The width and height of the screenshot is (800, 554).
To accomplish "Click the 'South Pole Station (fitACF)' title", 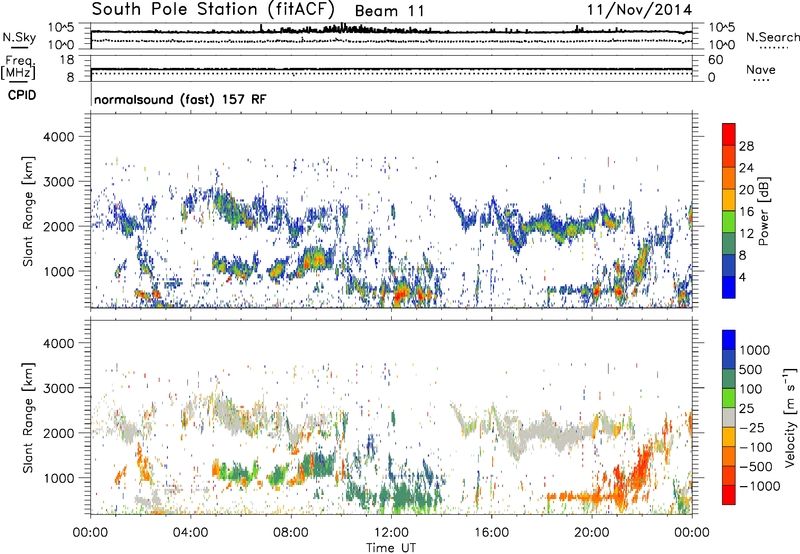I will click(213, 9).
